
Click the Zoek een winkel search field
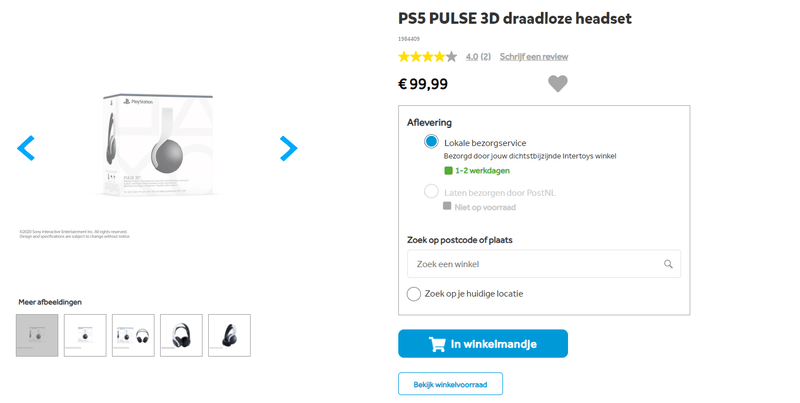(535, 264)
